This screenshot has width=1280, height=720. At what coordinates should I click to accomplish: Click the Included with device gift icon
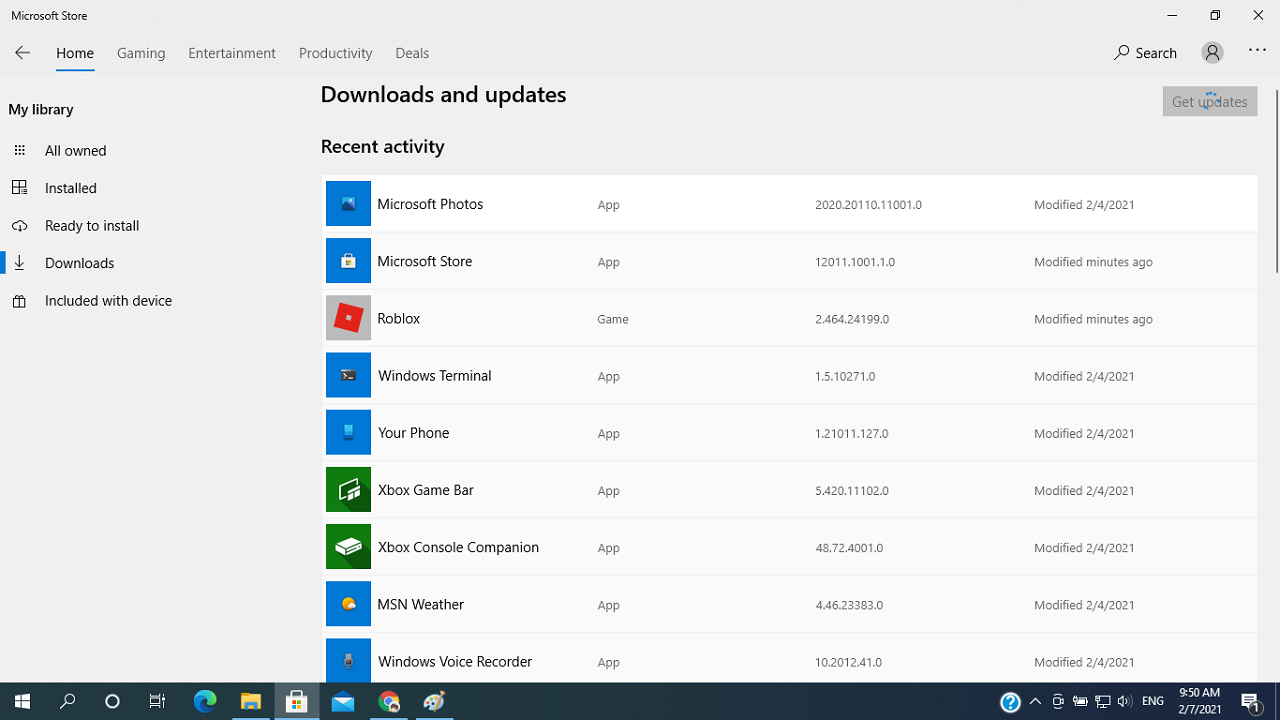click(x=19, y=301)
